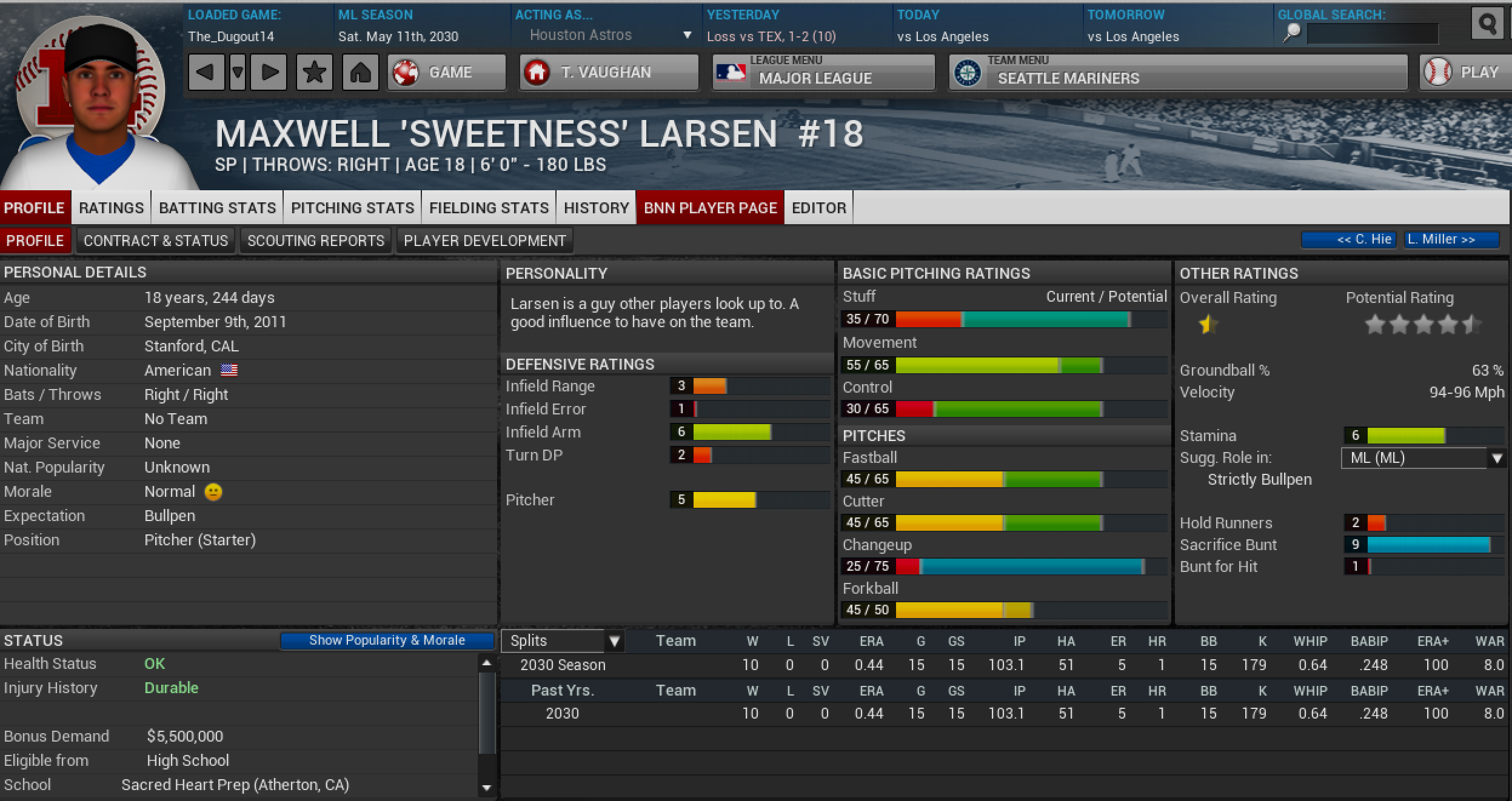Open the Editor tab
Screen dimensions: 1512x801
pos(818,208)
